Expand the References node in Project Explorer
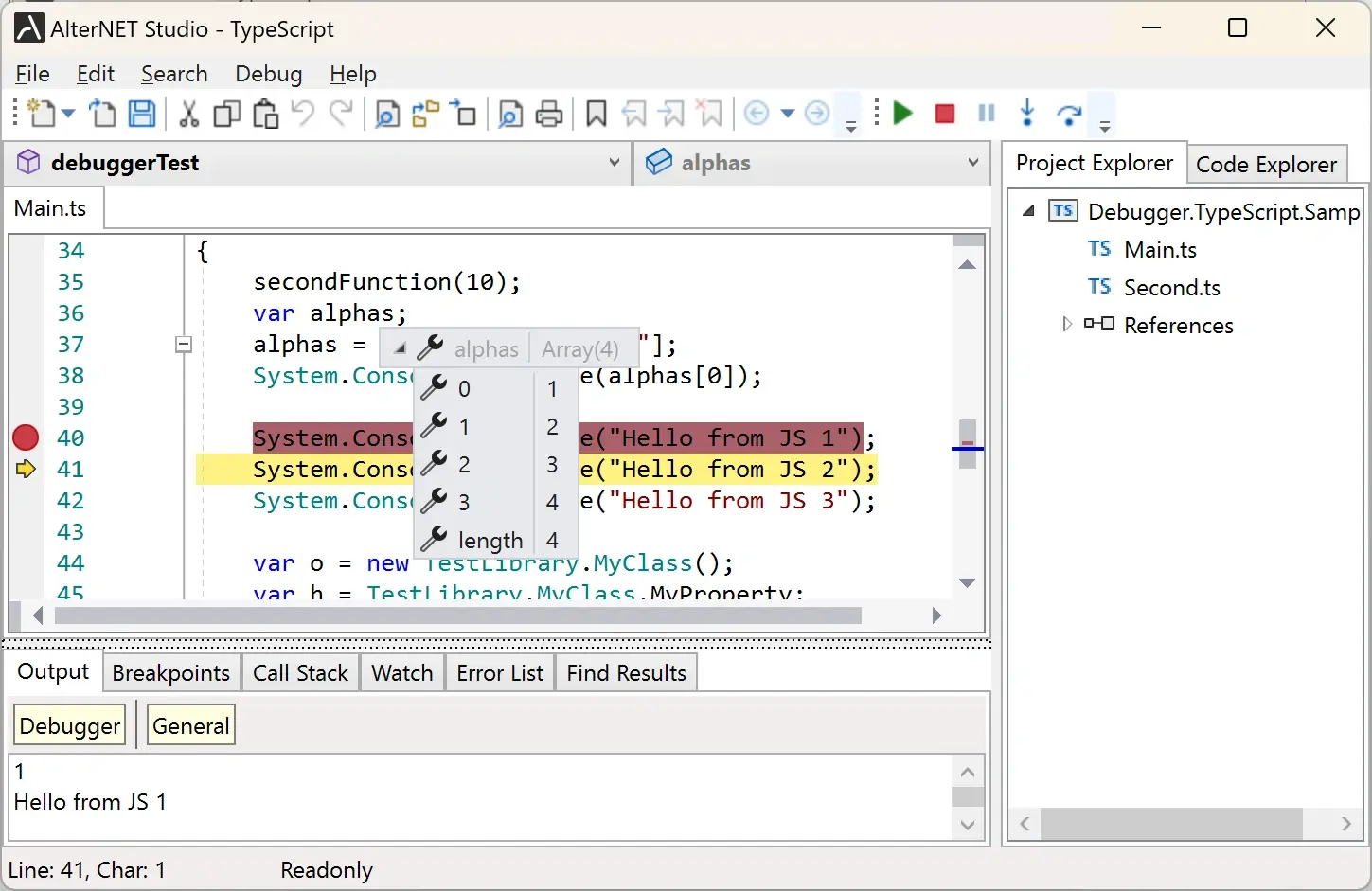 1066,325
